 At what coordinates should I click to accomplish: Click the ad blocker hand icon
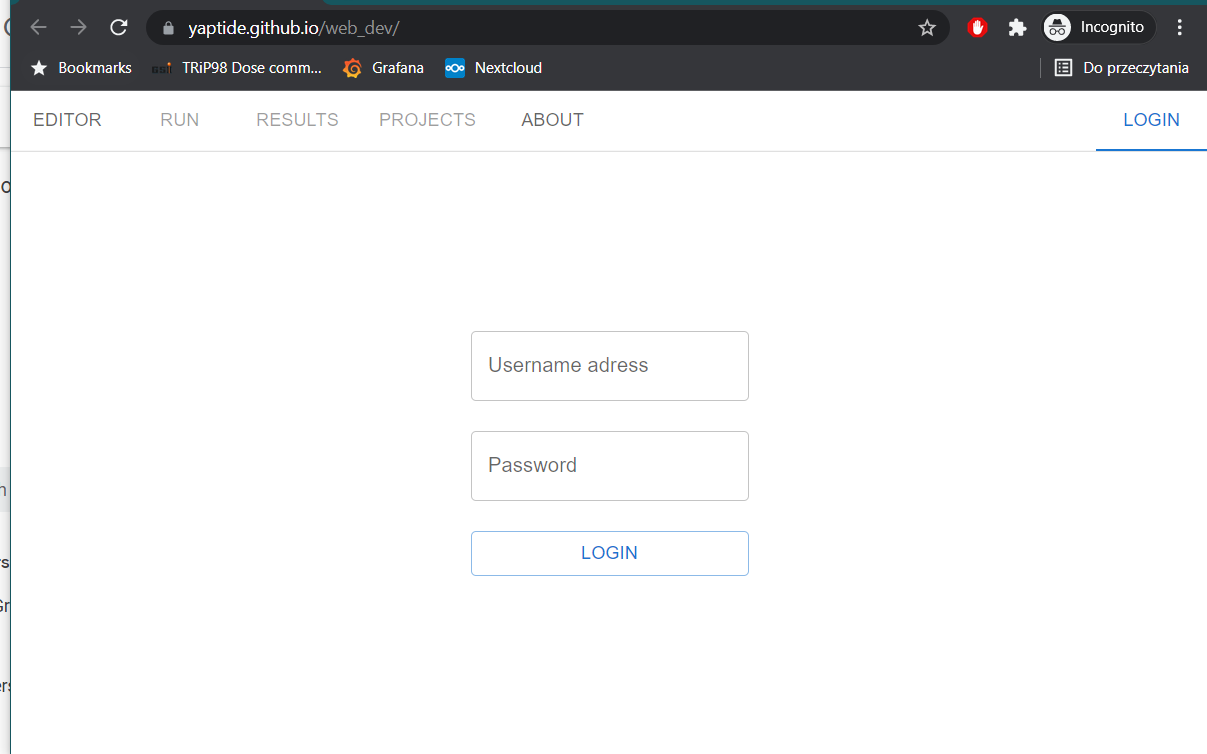977,27
